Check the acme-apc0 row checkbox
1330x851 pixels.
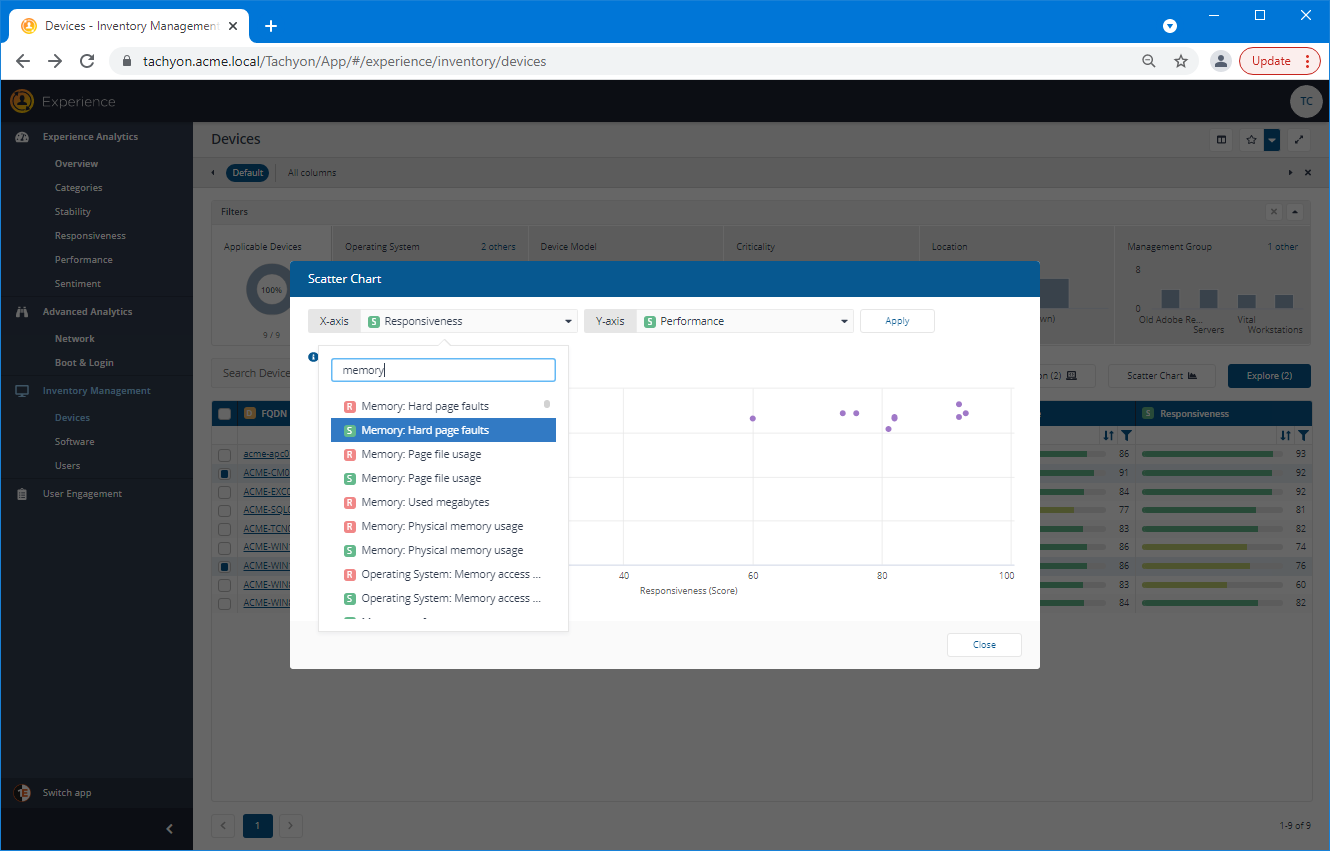click(x=225, y=455)
